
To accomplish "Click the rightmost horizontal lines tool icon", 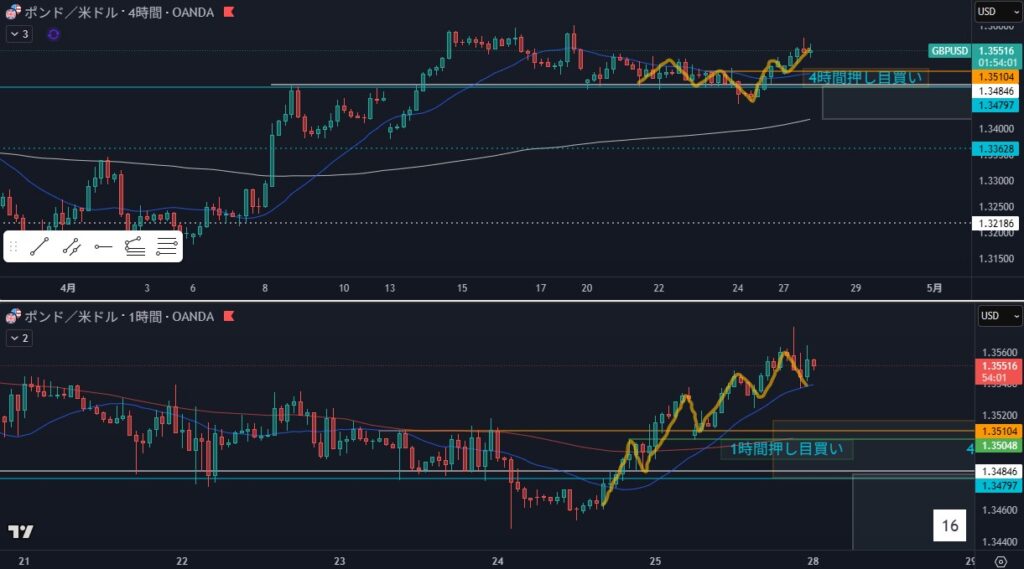I will pos(167,246).
